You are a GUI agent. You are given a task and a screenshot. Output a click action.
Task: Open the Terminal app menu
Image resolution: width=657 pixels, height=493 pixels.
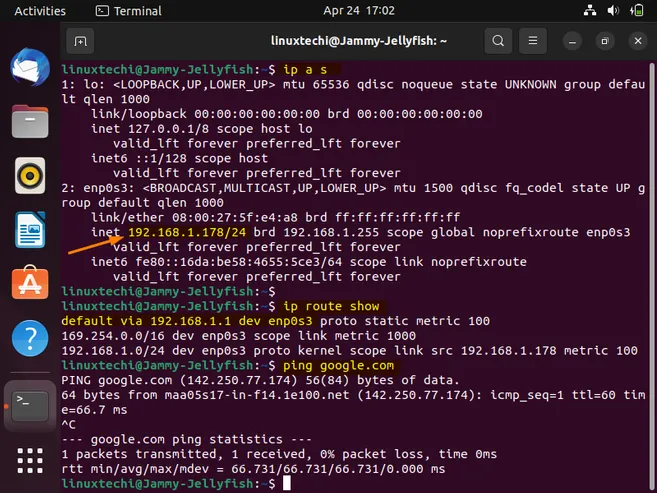[128, 11]
